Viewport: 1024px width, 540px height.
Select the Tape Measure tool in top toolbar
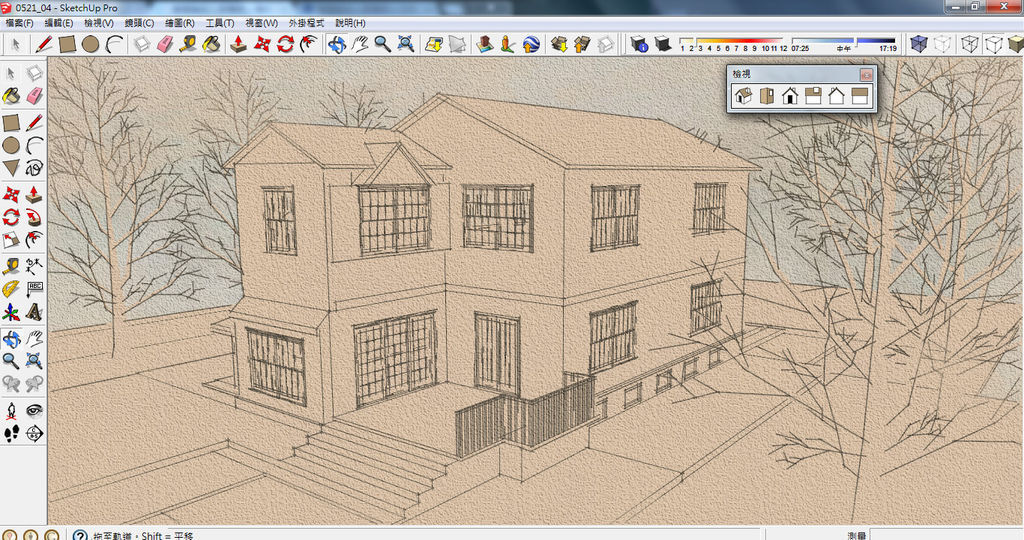click(x=188, y=44)
